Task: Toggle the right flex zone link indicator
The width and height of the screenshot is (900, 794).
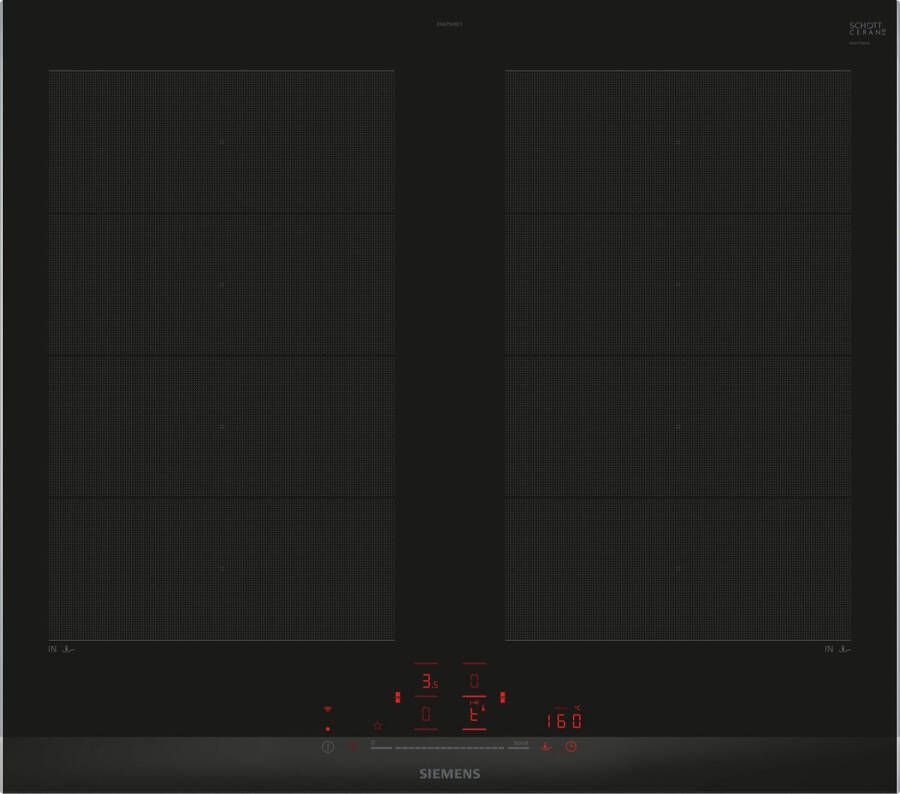Action: tap(503, 697)
